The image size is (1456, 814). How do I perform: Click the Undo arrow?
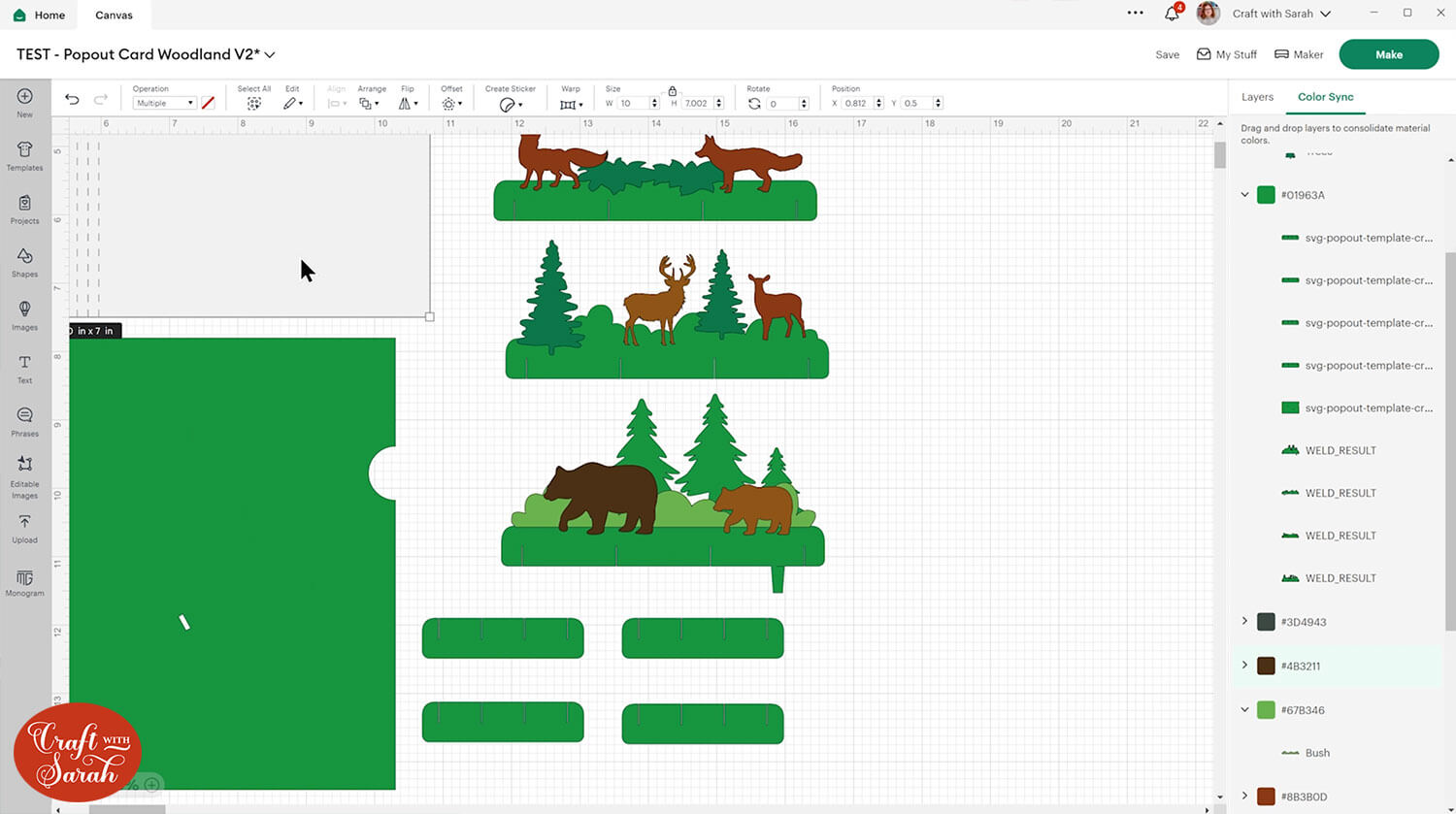72,100
